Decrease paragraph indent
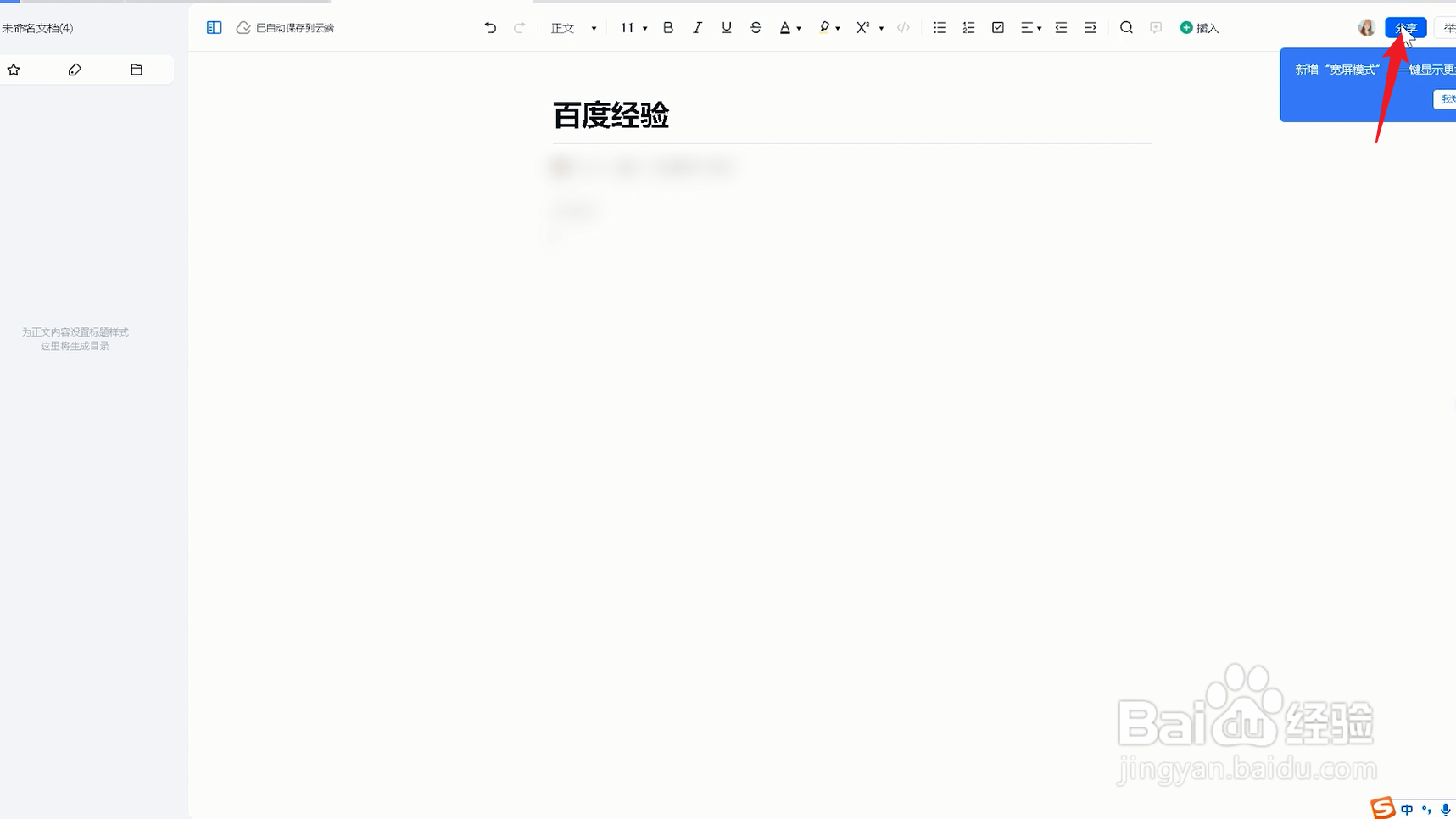The image size is (1456, 819). pos(1061,28)
